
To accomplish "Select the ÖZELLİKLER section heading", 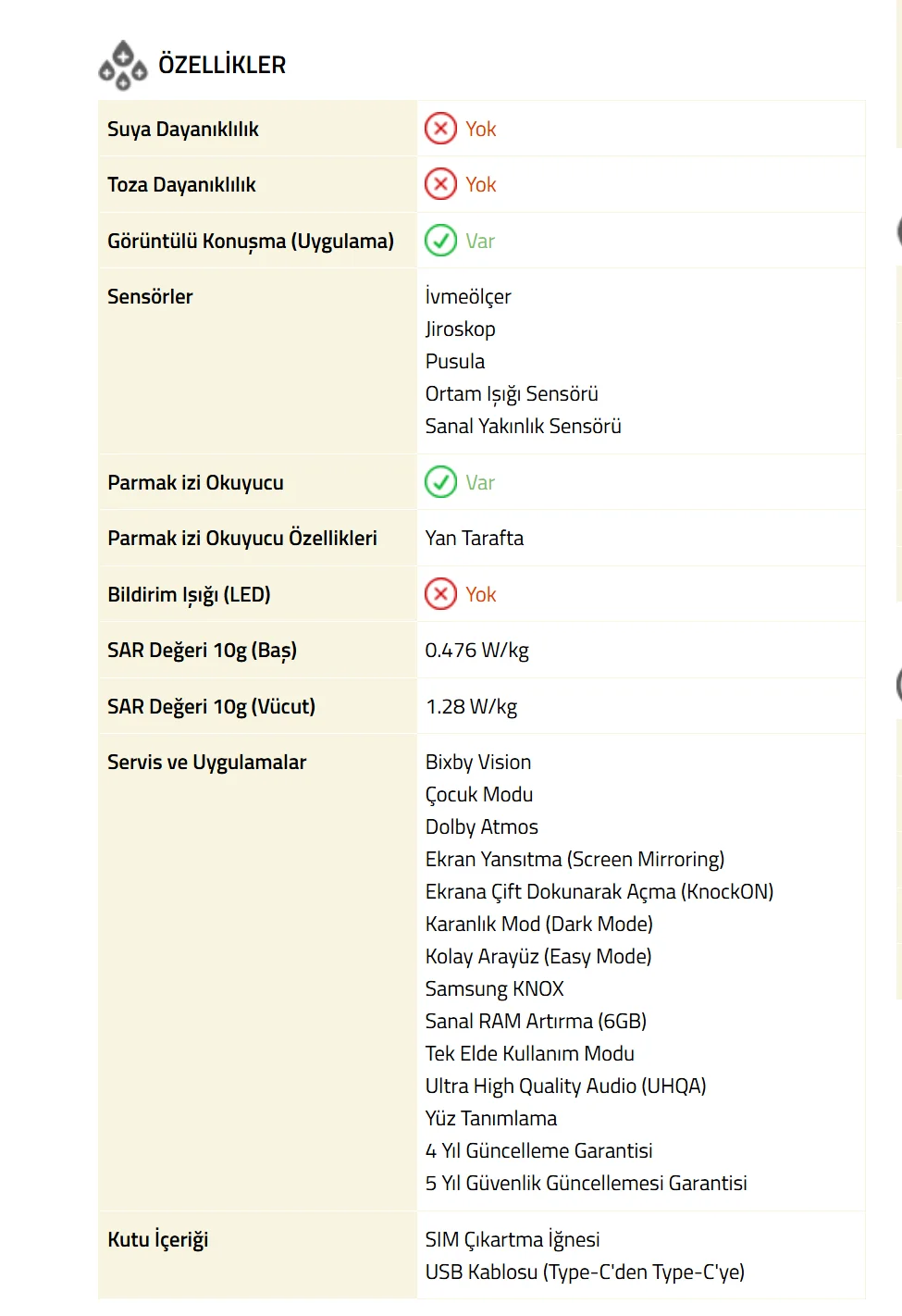I will click(222, 65).
